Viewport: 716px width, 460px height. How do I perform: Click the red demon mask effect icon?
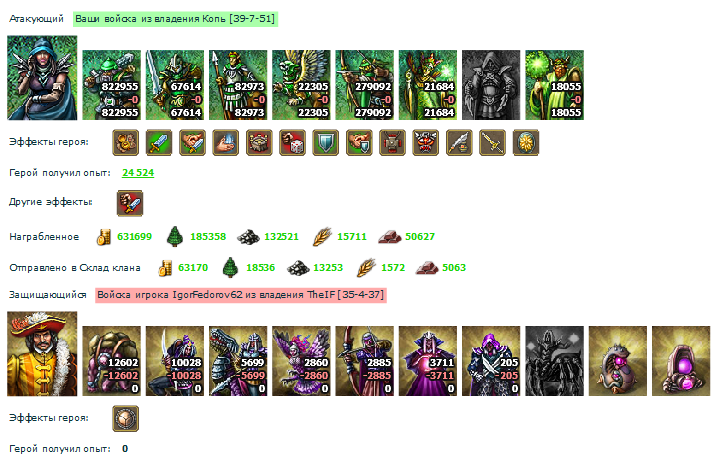426,143
